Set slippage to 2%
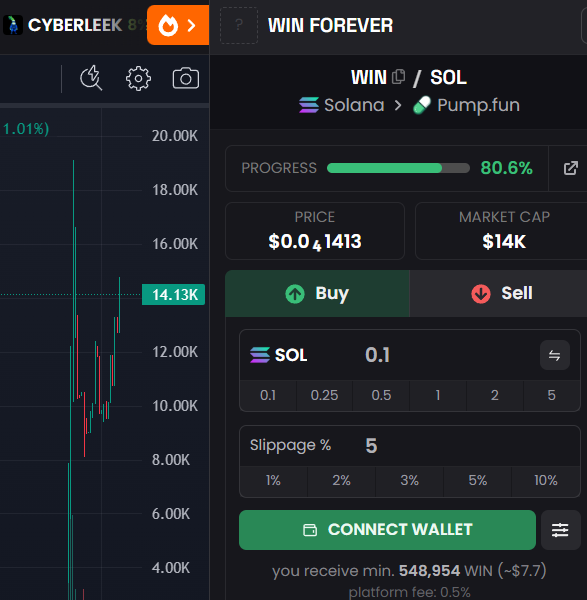Viewport: 587px width, 600px height. (x=341, y=481)
